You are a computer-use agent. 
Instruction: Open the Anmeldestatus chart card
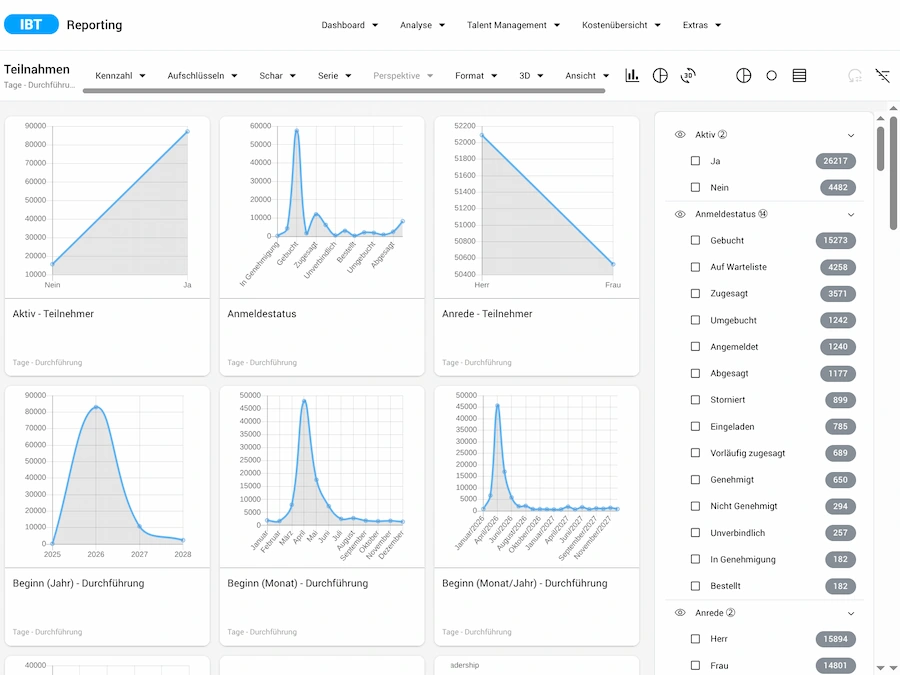[x=322, y=246]
